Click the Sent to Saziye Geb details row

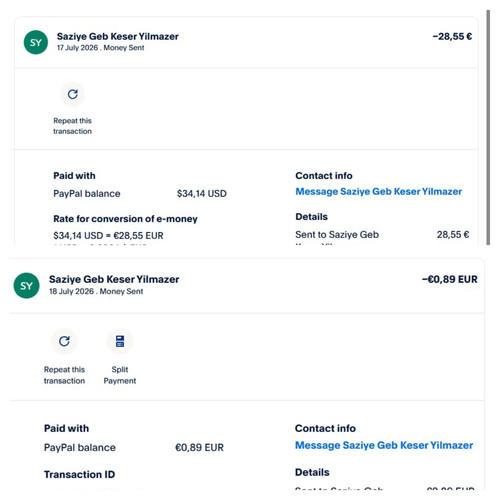pyautogui.click(x=382, y=235)
